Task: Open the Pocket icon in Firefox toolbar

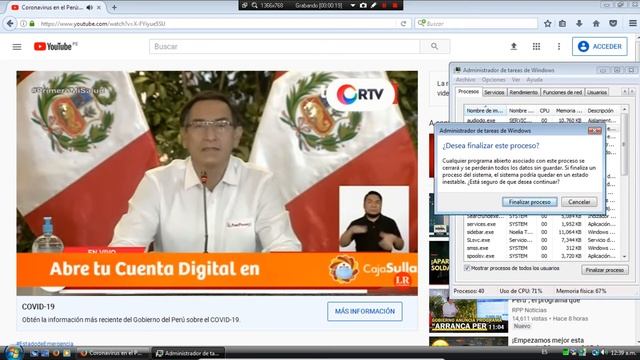Action: 613,24
